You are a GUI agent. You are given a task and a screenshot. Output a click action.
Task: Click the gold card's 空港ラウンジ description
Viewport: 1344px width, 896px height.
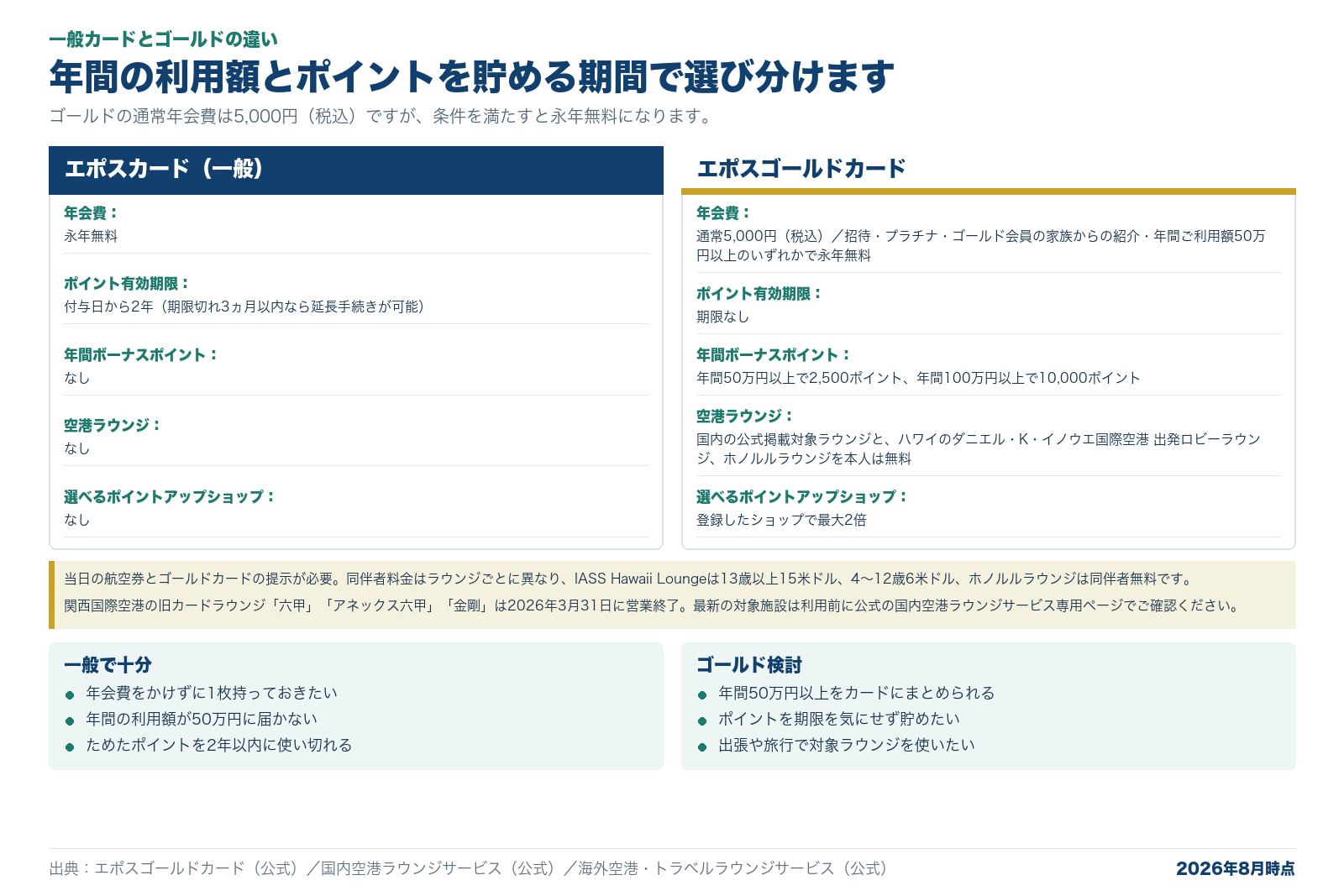pos(979,448)
